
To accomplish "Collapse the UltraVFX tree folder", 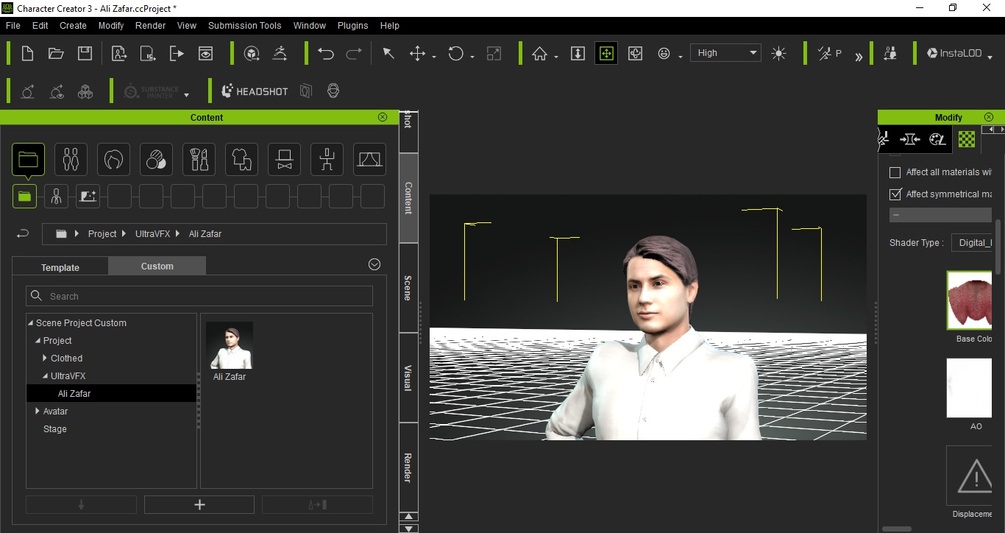I will (x=45, y=376).
